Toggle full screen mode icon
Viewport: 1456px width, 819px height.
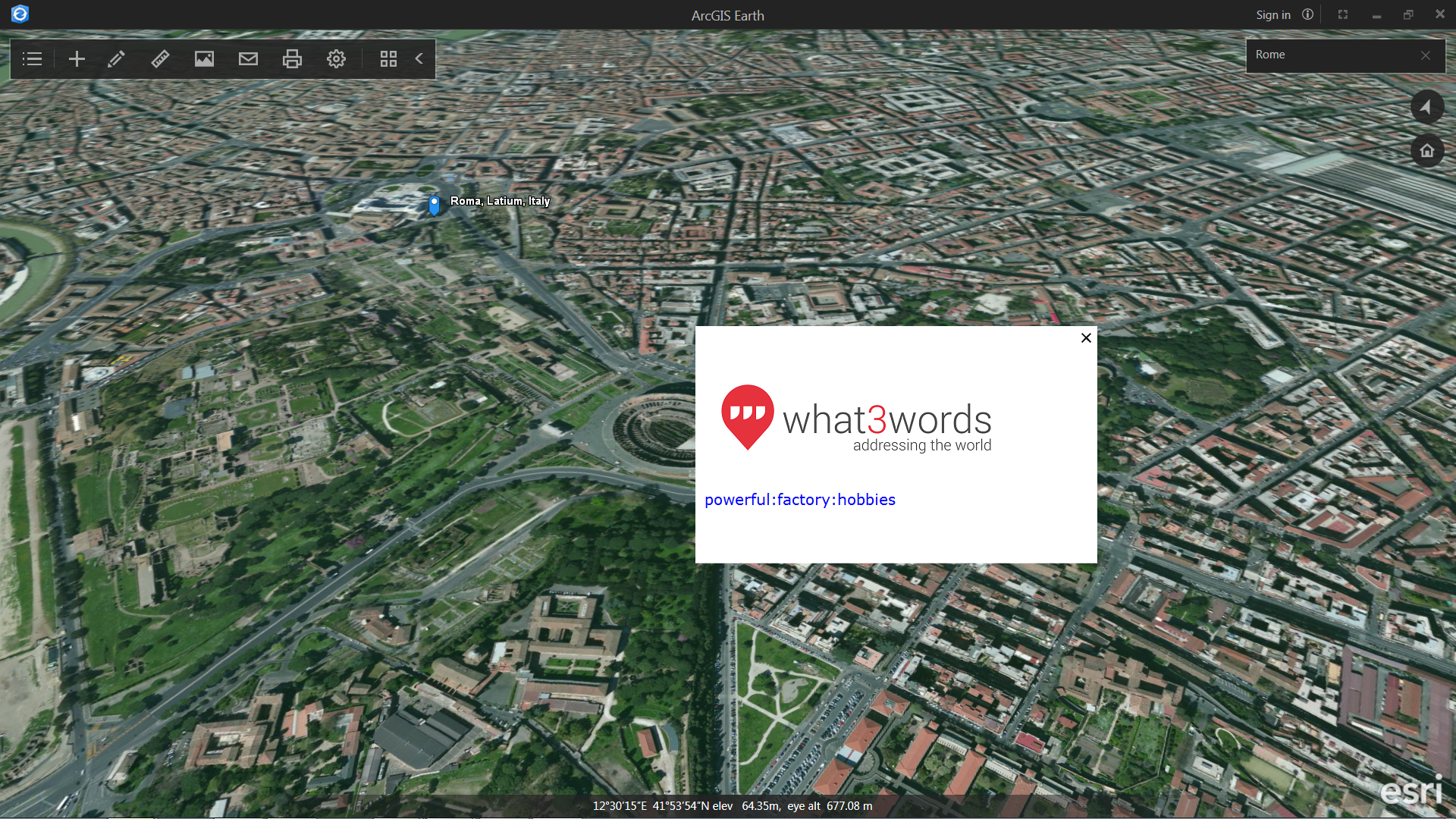click(1343, 14)
